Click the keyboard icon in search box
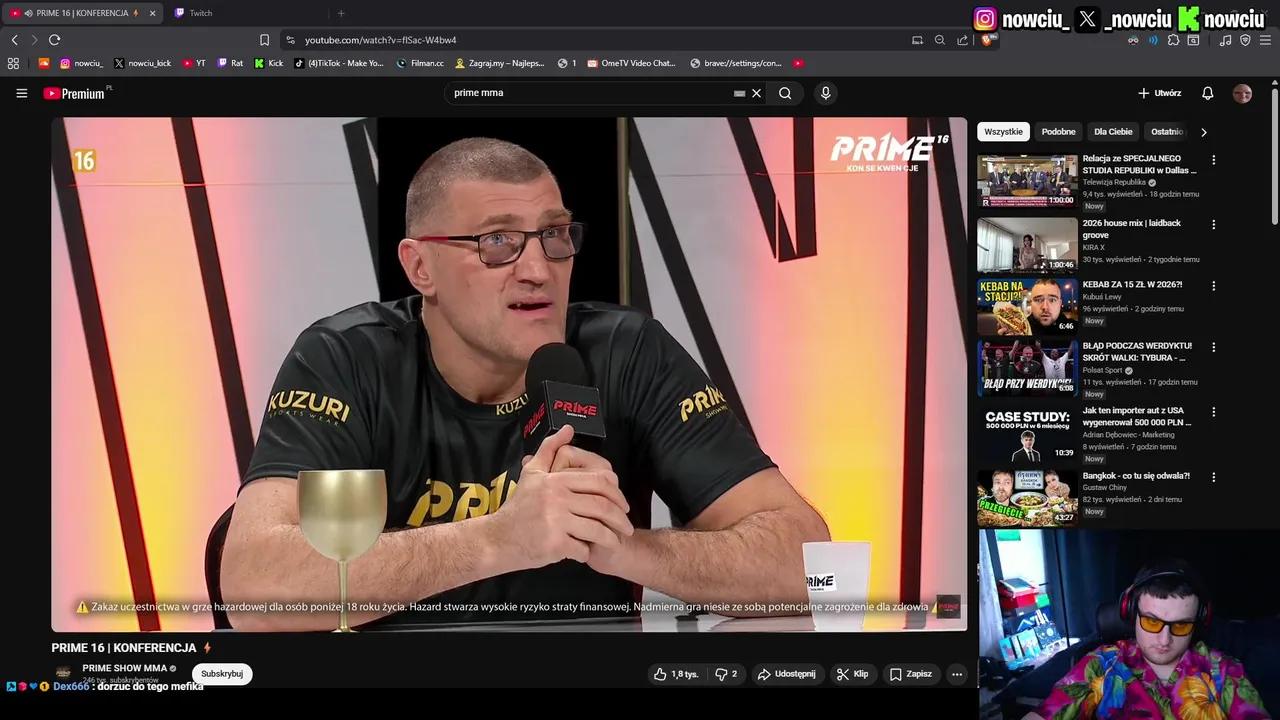The height and width of the screenshot is (720, 1280). click(739, 93)
